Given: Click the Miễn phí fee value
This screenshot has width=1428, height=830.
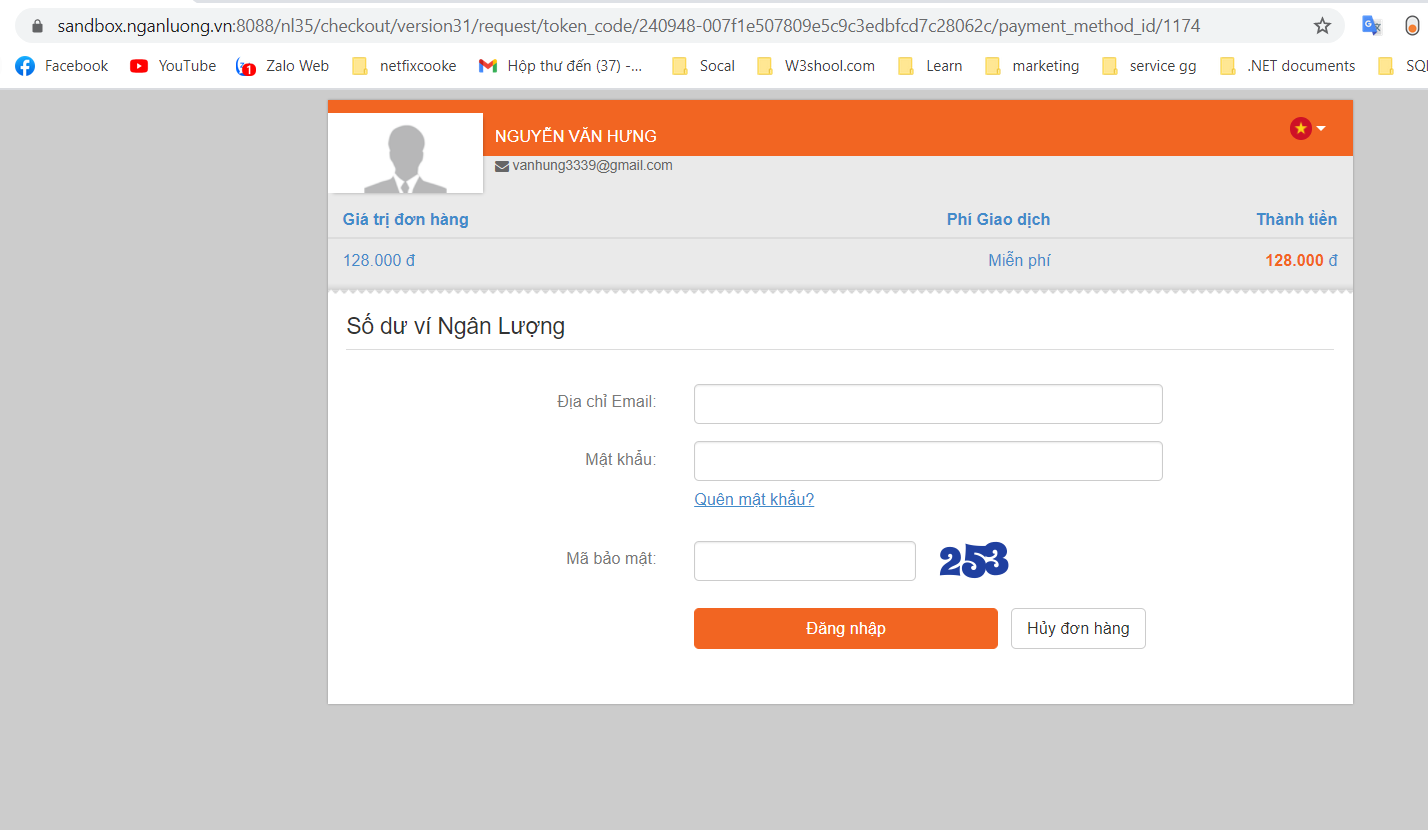Looking at the screenshot, I should [x=1019, y=261].
